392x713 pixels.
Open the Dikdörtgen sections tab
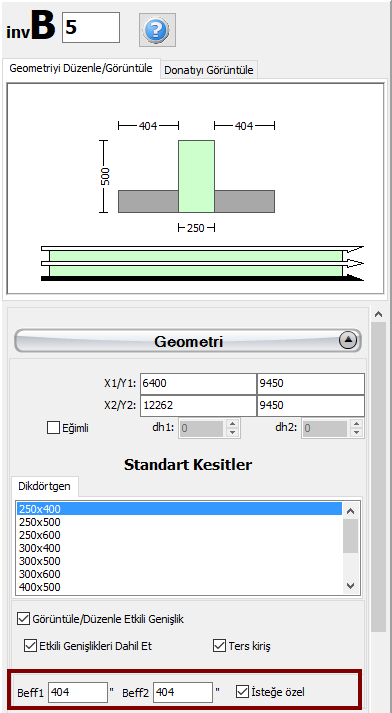click(44, 486)
